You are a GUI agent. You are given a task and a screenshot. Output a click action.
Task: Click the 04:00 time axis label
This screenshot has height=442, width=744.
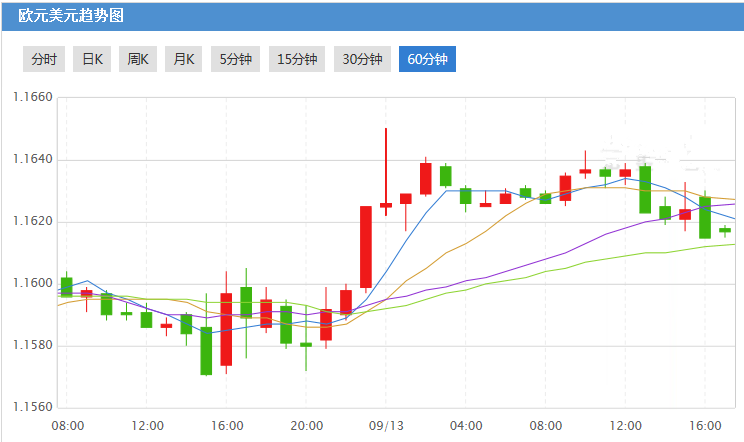click(x=466, y=425)
